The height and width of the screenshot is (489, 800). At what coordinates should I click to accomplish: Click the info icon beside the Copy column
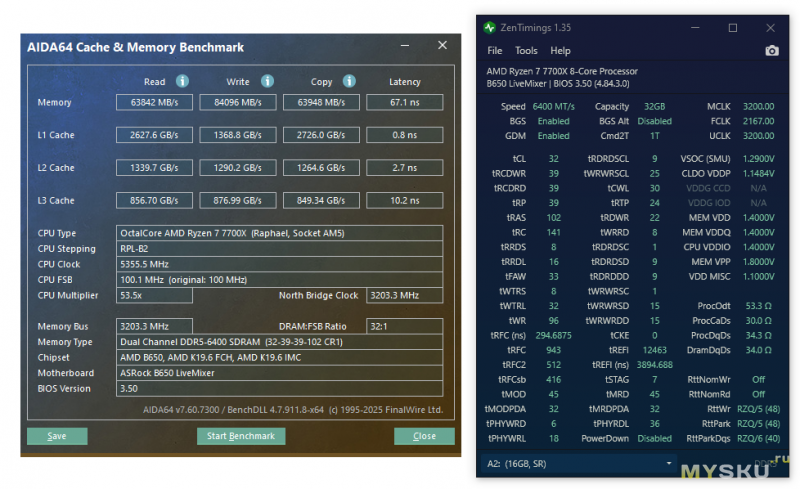tap(349, 81)
